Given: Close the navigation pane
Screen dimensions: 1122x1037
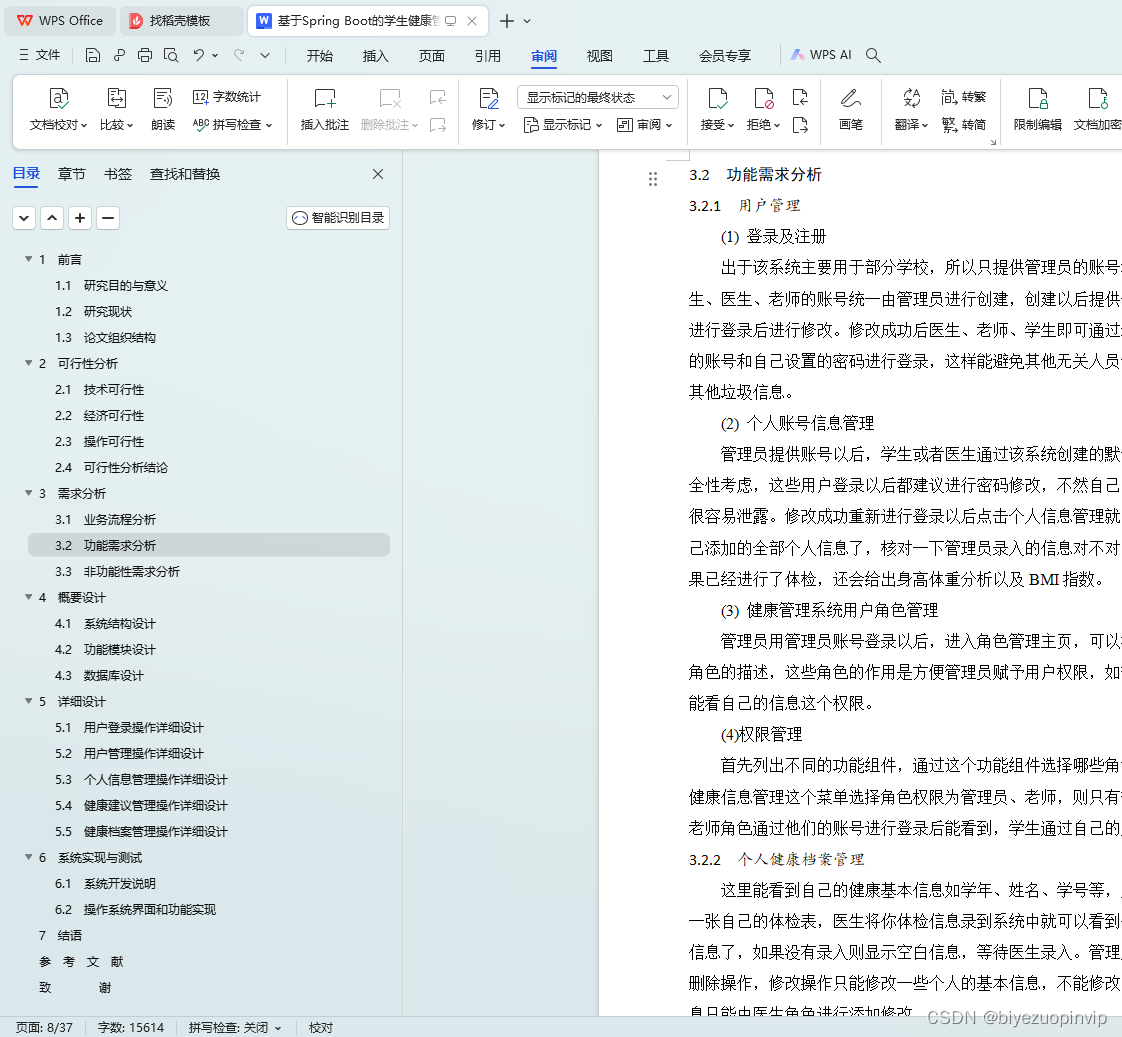Looking at the screenshot, I should pos(379,174).
